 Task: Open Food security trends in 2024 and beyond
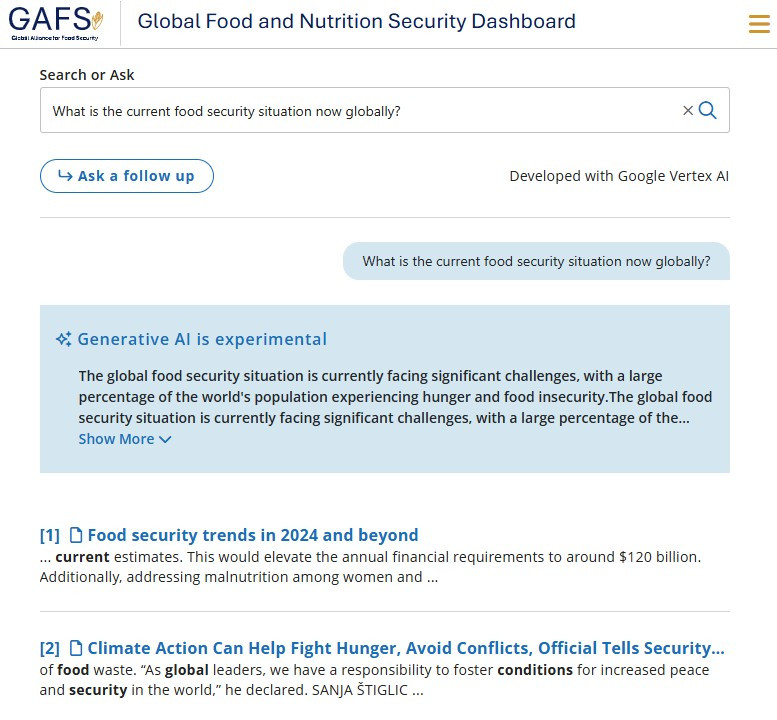pyautogui.click(x=253, y=535)
